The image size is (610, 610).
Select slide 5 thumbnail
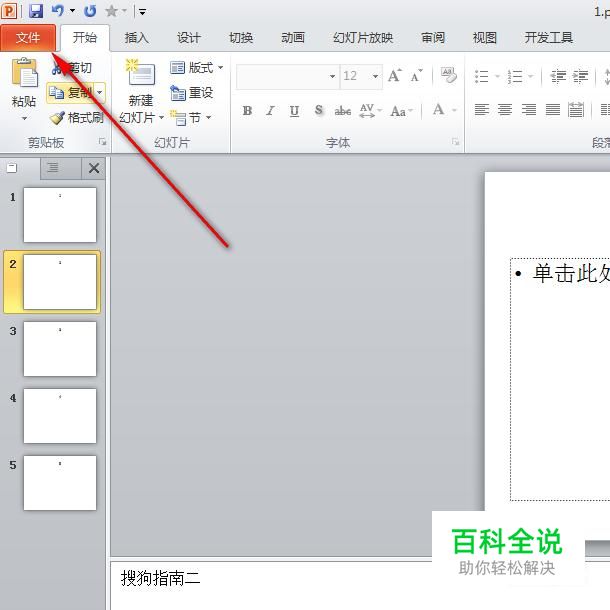[x=60, y=483]
